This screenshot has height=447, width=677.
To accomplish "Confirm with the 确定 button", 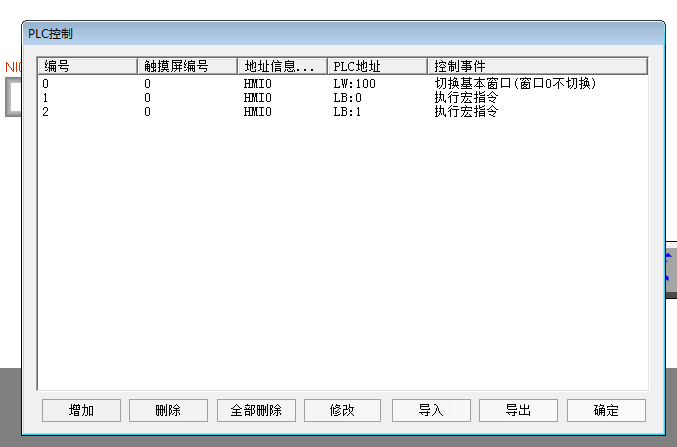I will tap(606, 410).
